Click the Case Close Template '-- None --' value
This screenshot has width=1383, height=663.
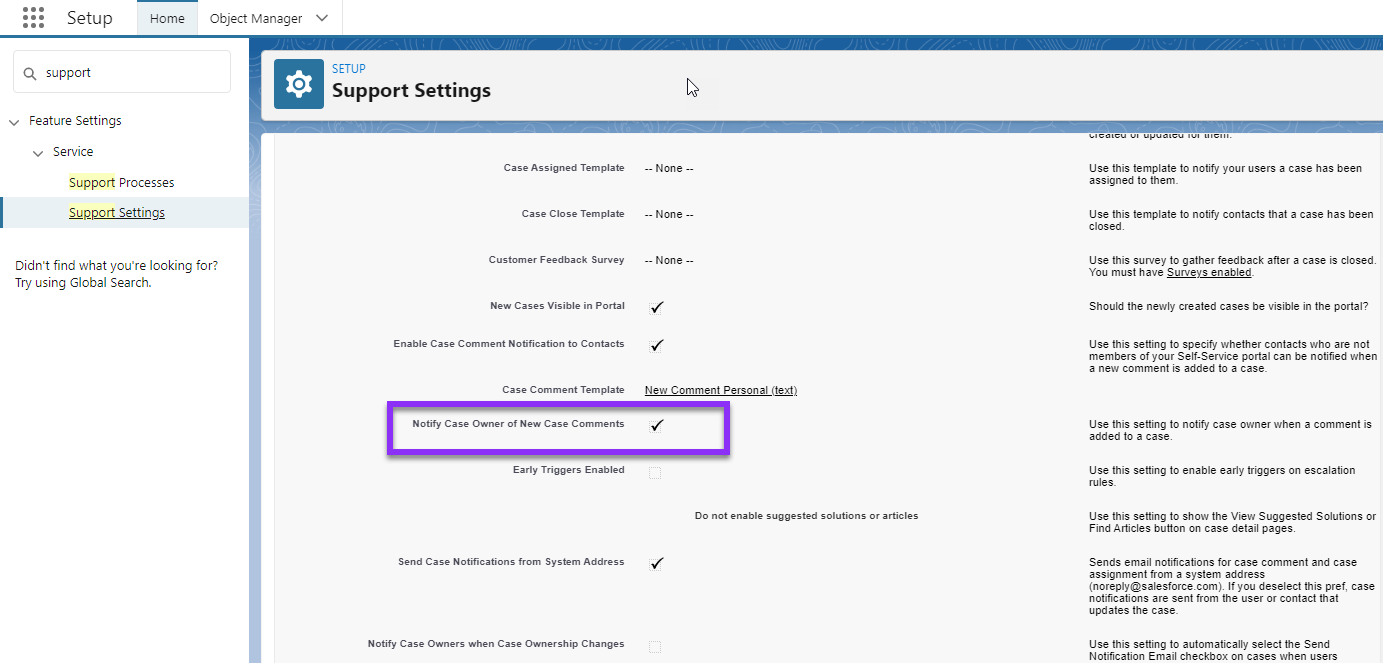click(x=669, y=215)
